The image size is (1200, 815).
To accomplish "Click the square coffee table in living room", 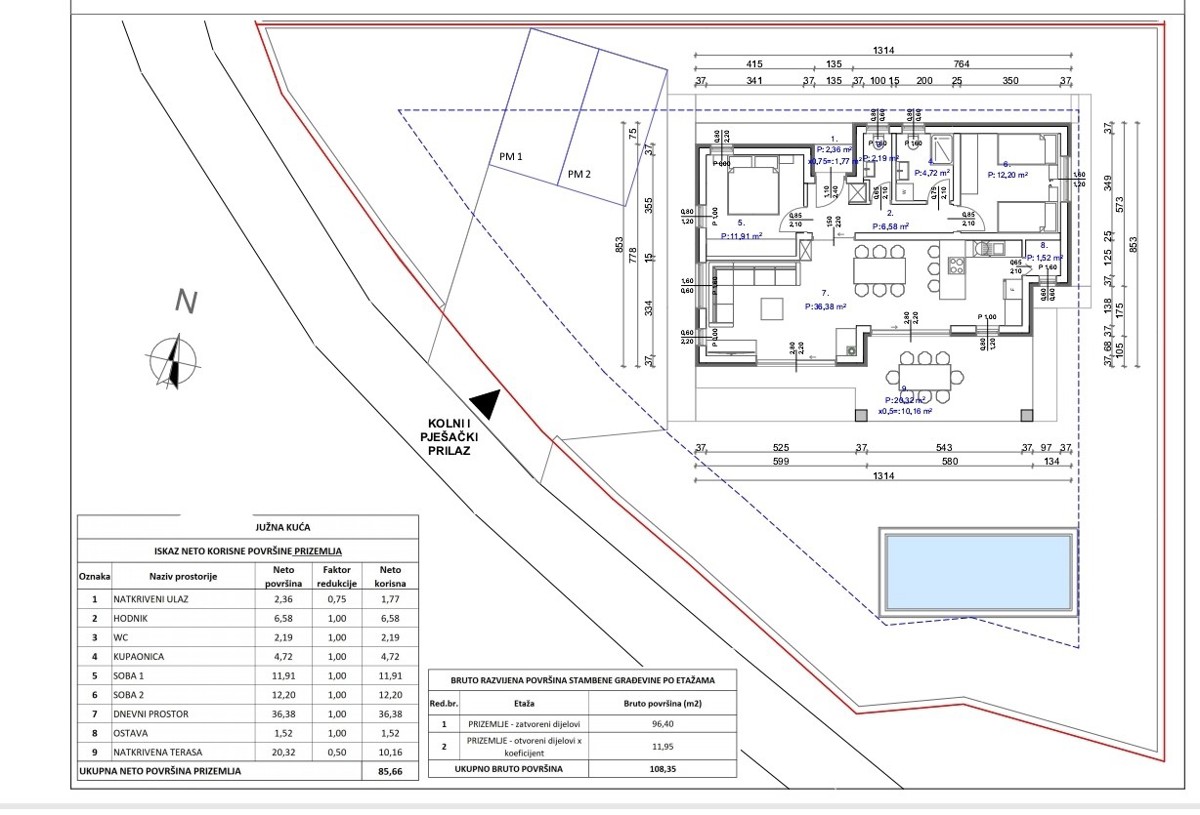I will 773,305.
